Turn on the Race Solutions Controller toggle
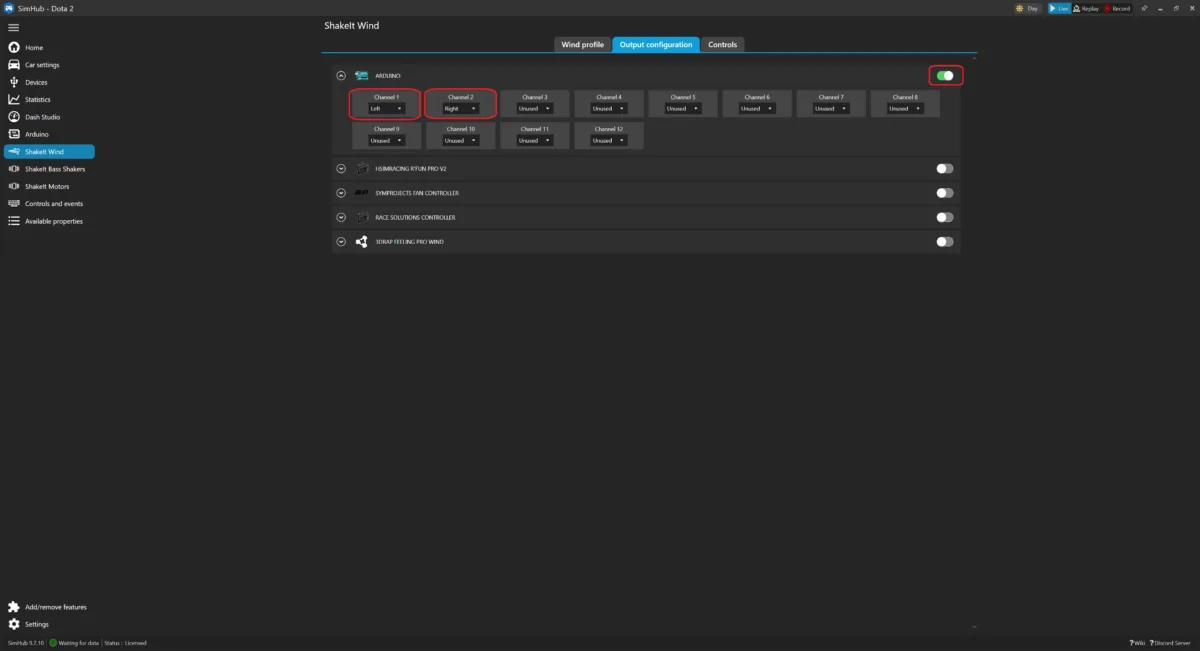Image resolution: width=1200 pixels, height=651 pixels. (945, 217)
